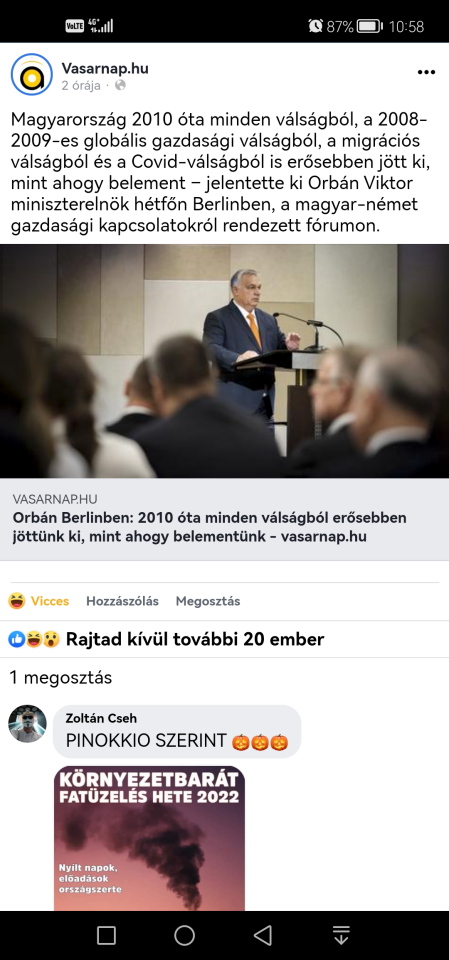Open Zoltán Cseh's profile picture
The height and width of the screenshot is (960, 449).
(x=27, y=724)
